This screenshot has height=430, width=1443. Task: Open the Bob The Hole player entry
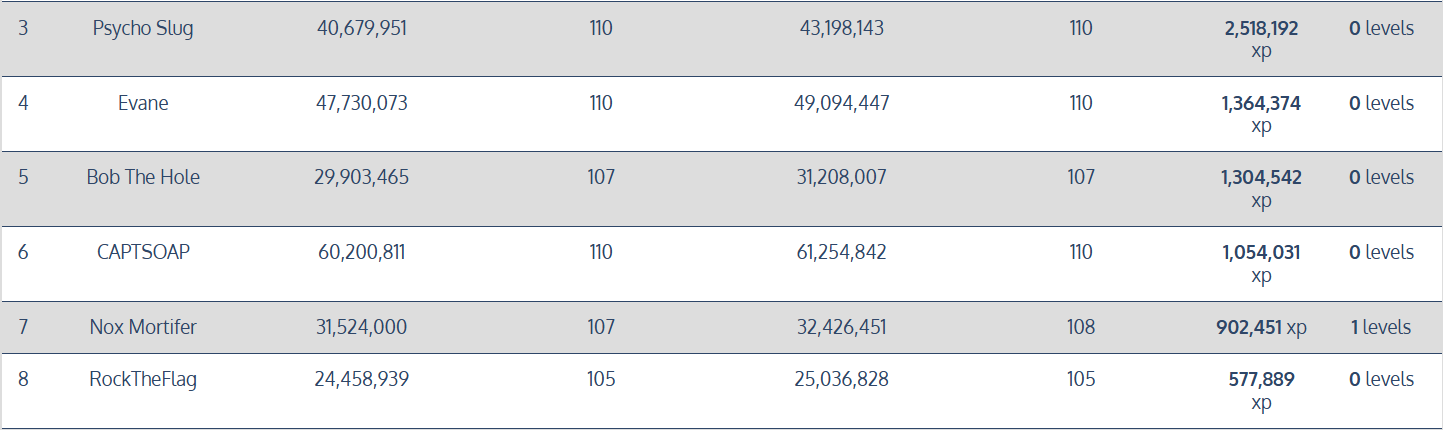[143, 177]
